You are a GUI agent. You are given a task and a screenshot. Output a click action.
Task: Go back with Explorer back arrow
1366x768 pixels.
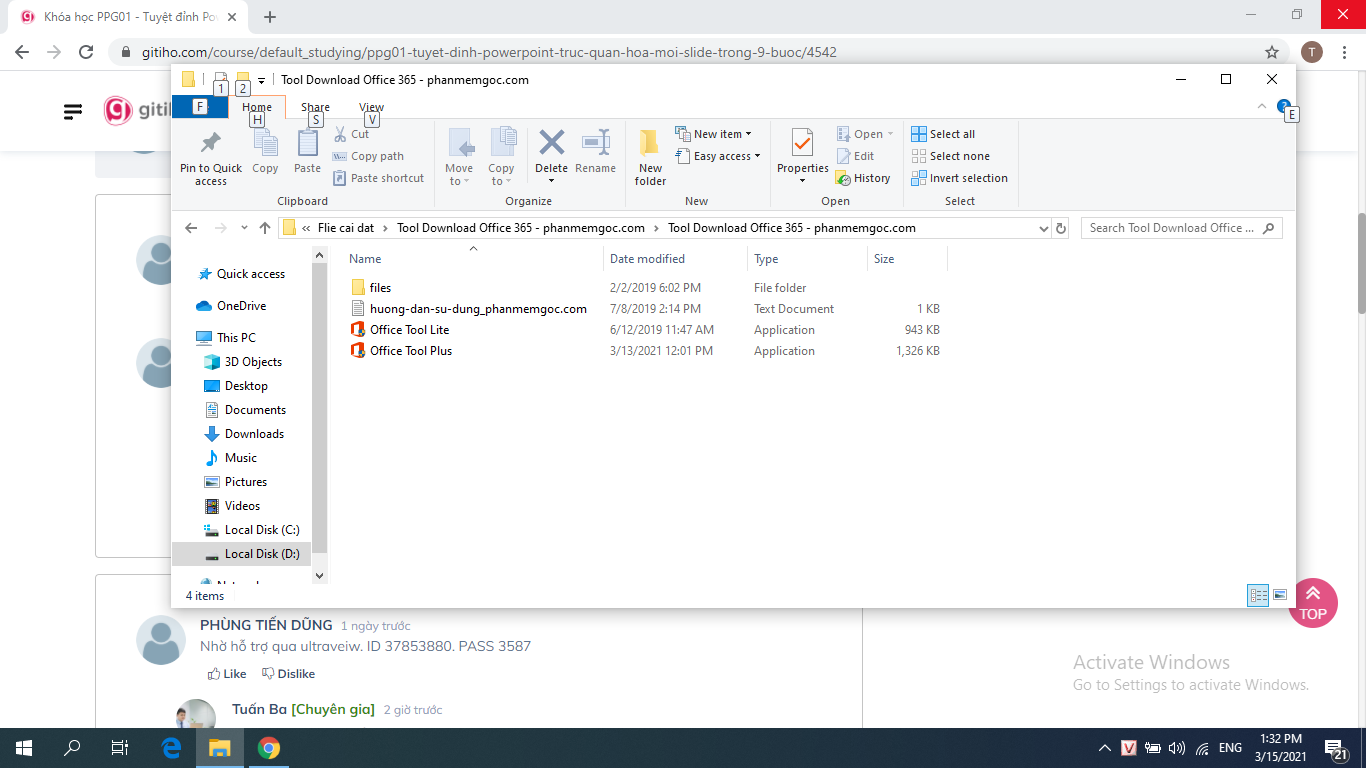192,228
